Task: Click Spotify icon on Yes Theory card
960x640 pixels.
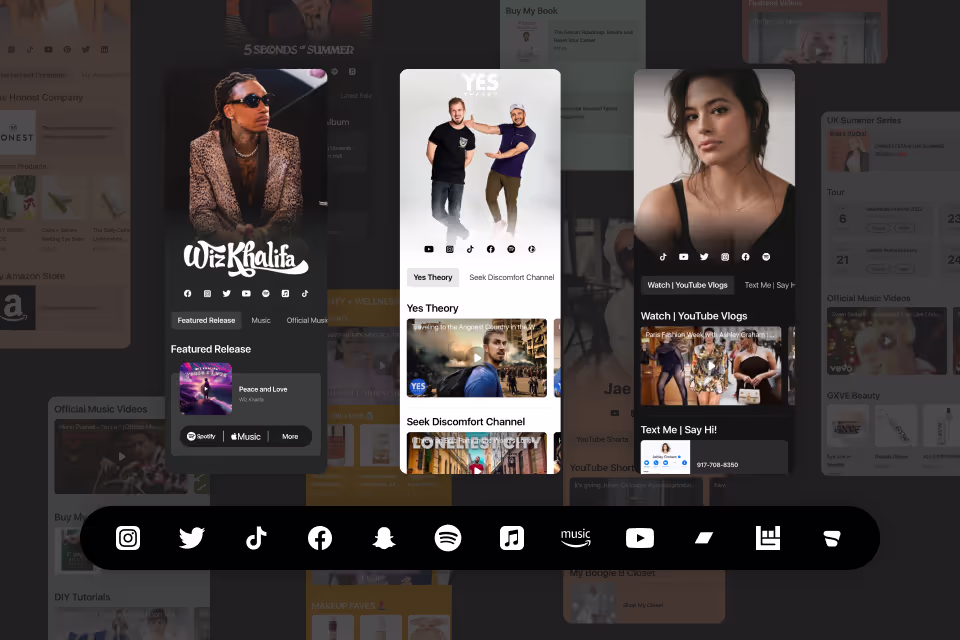Action: point(511,249)
